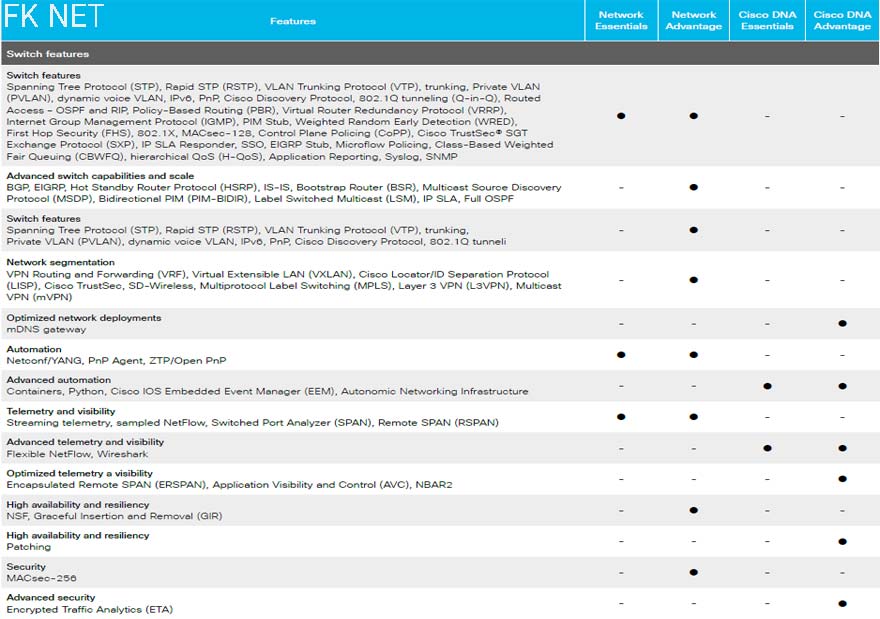Select the line starting "Encapsulated Remote SPAN (ERSPAN)"

pos(229,485)
